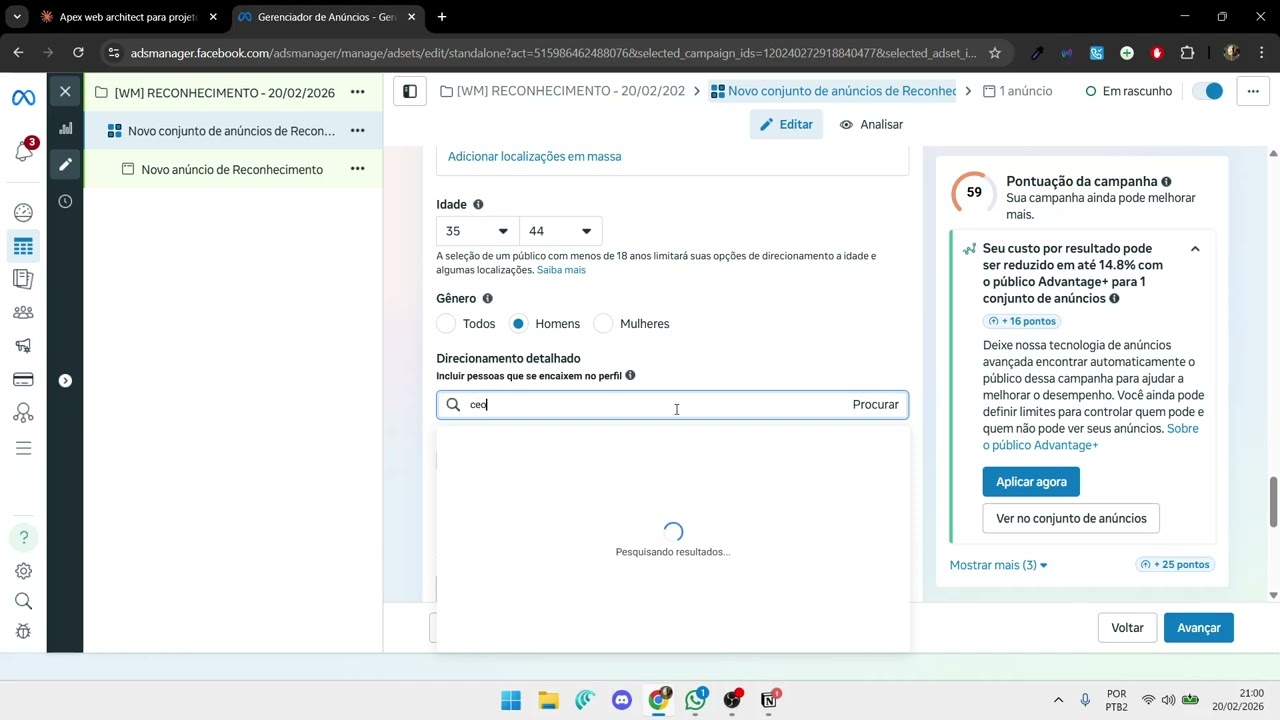Click Ver no conjunto de anúncios
Image resolution: width=1280 pixels, height=720 pixels.
click(x=1071, y=518)
